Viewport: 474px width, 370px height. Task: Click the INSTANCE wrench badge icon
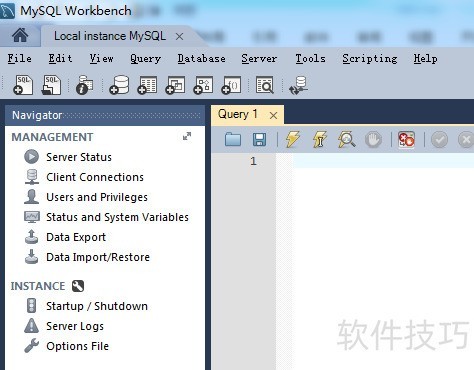(x=78, y=286)
